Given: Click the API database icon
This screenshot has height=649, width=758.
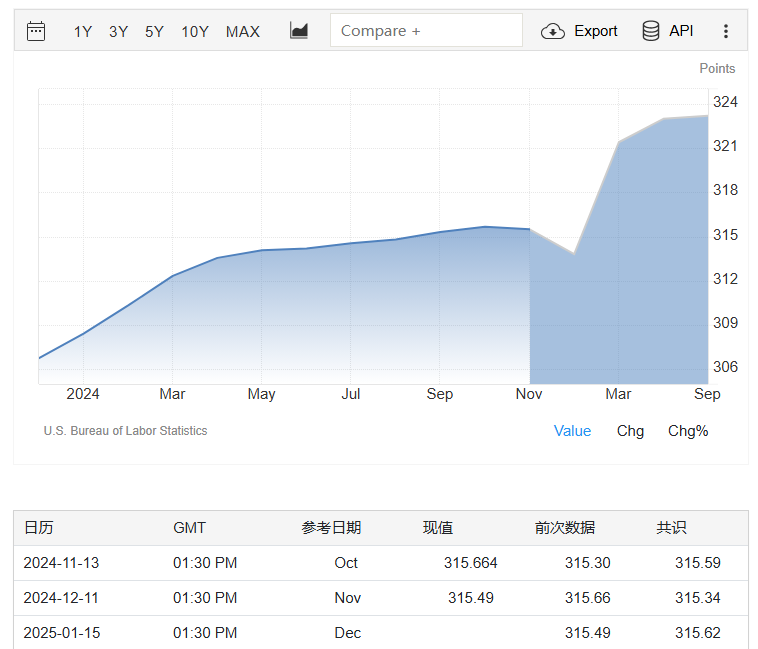Looking at the screenshot, I should tap(651, 31).
